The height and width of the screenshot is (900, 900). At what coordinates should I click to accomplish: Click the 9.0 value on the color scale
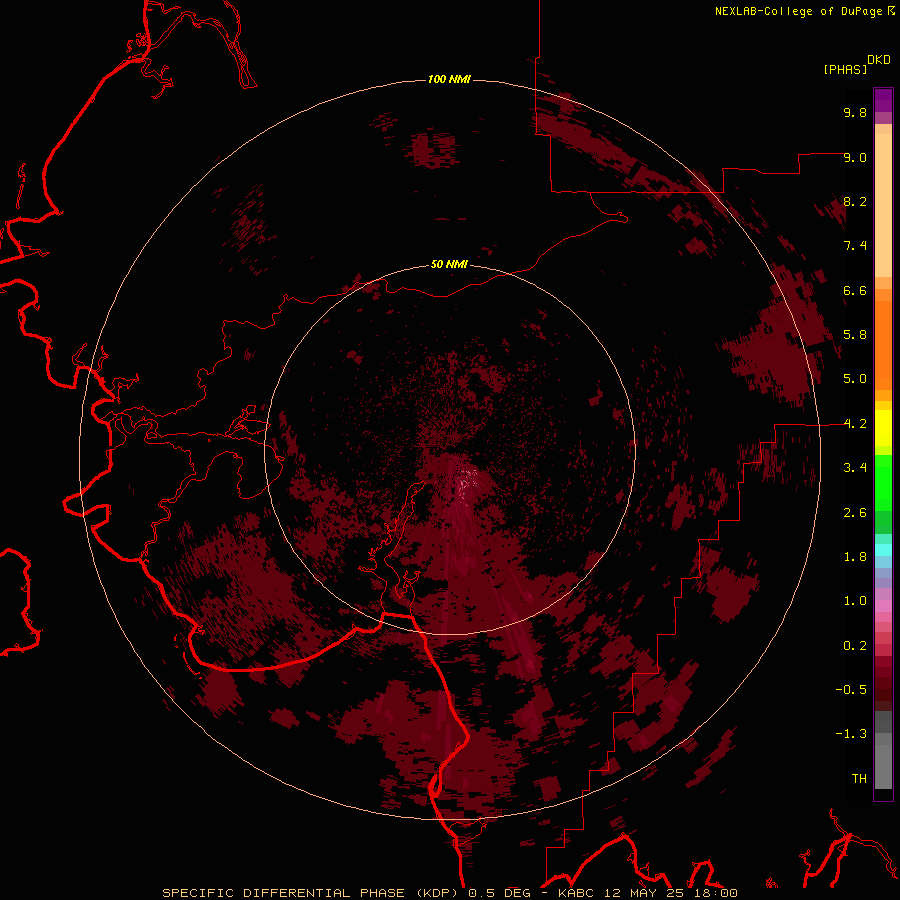pos(855,157)
